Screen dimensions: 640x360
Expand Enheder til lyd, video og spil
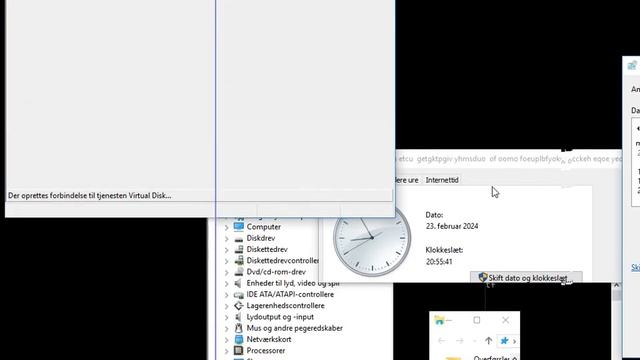pos(227,283)
